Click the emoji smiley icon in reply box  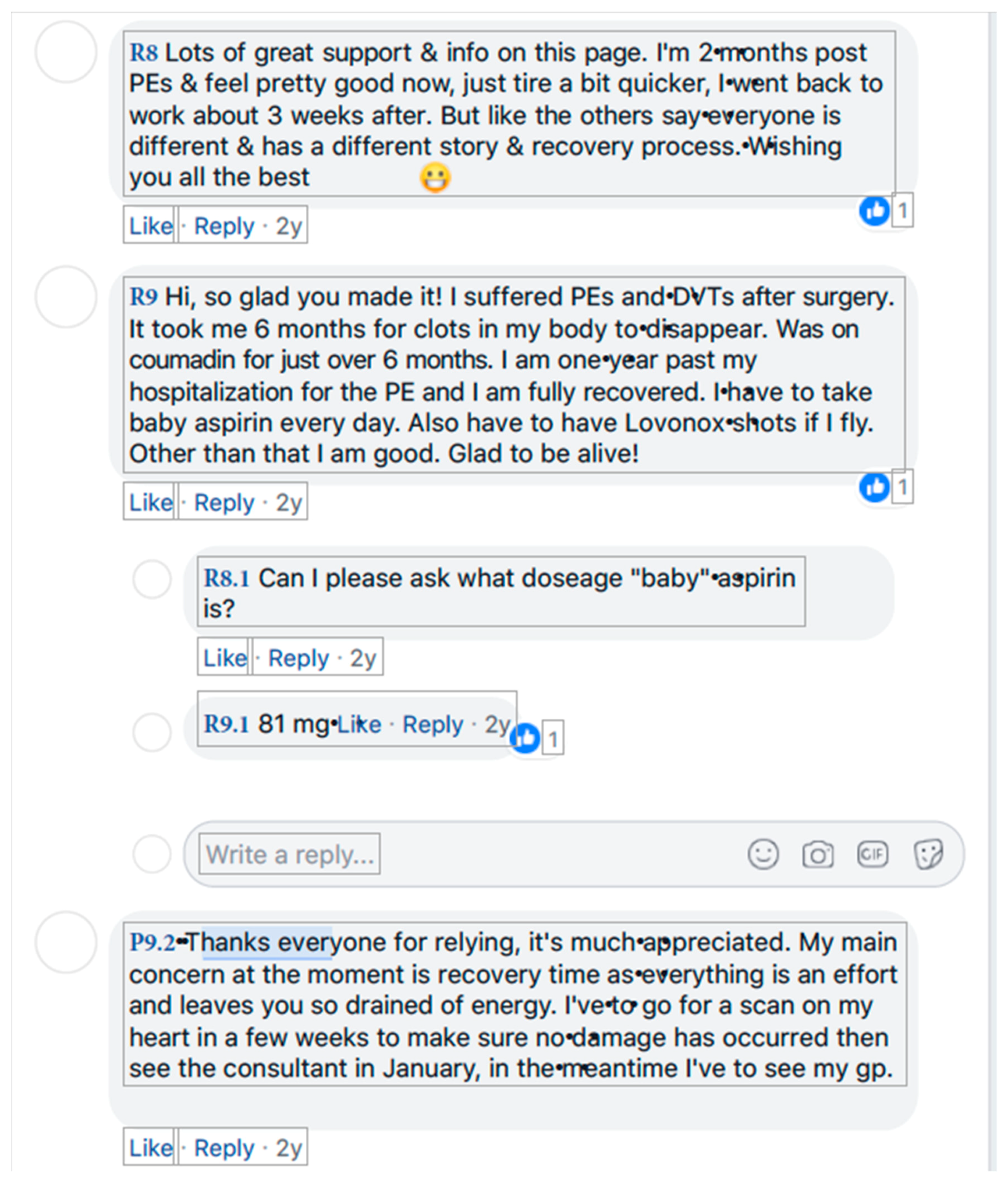click(x=763, y=854)
